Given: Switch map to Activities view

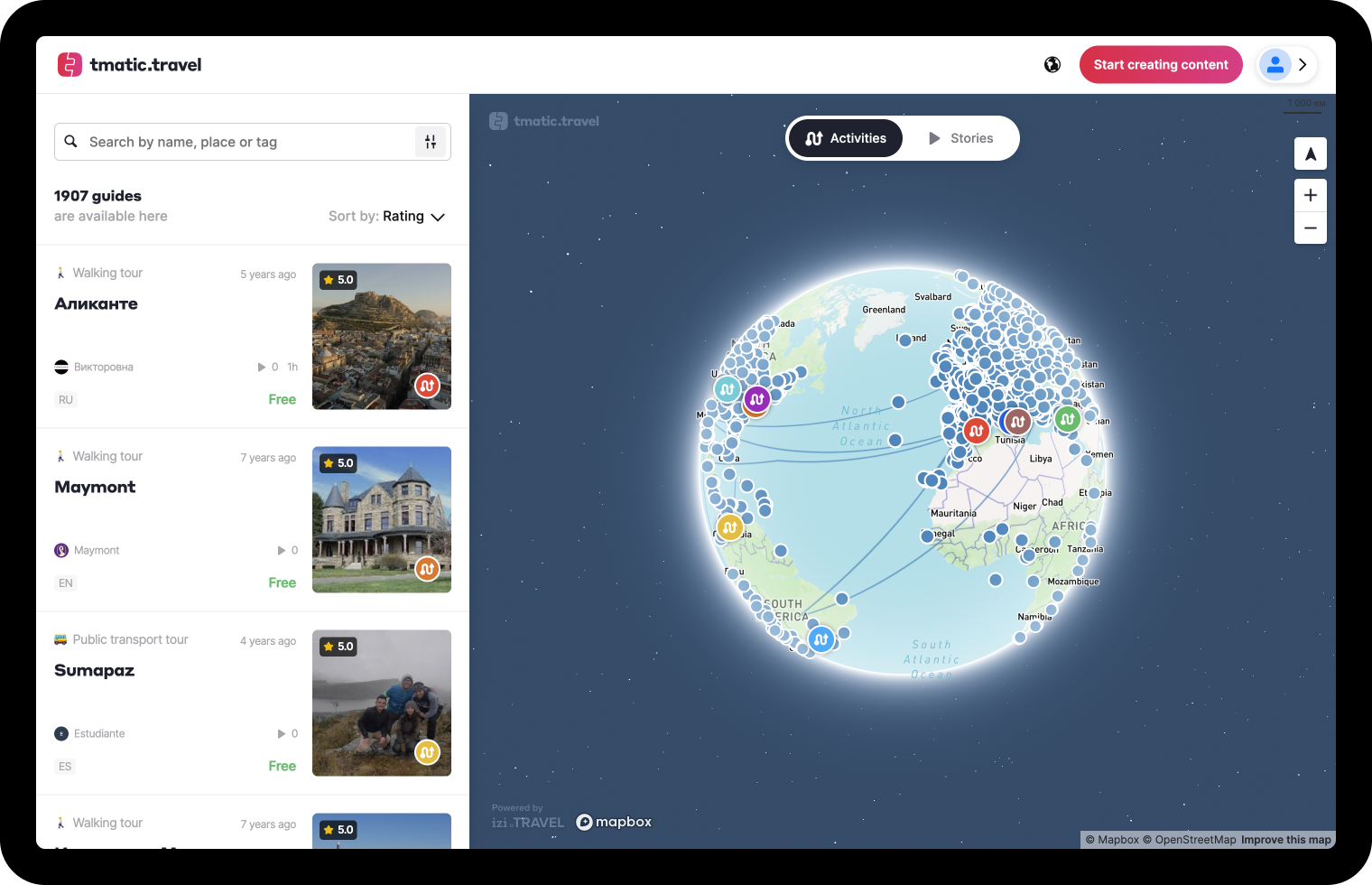Looking at the screenshot, I should [845, 138].
